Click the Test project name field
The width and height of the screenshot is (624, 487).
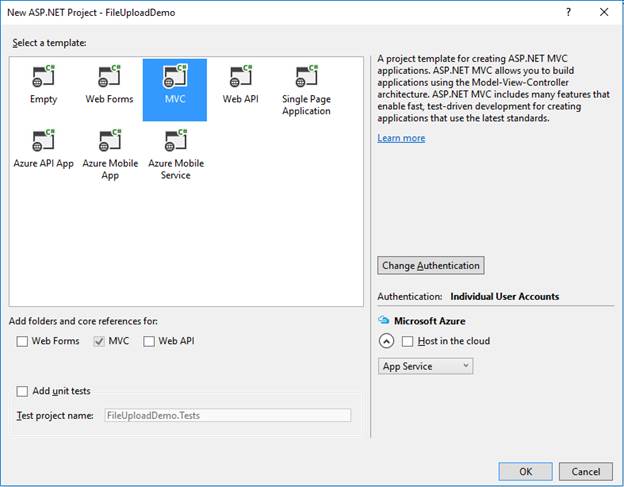click(228, 415)
